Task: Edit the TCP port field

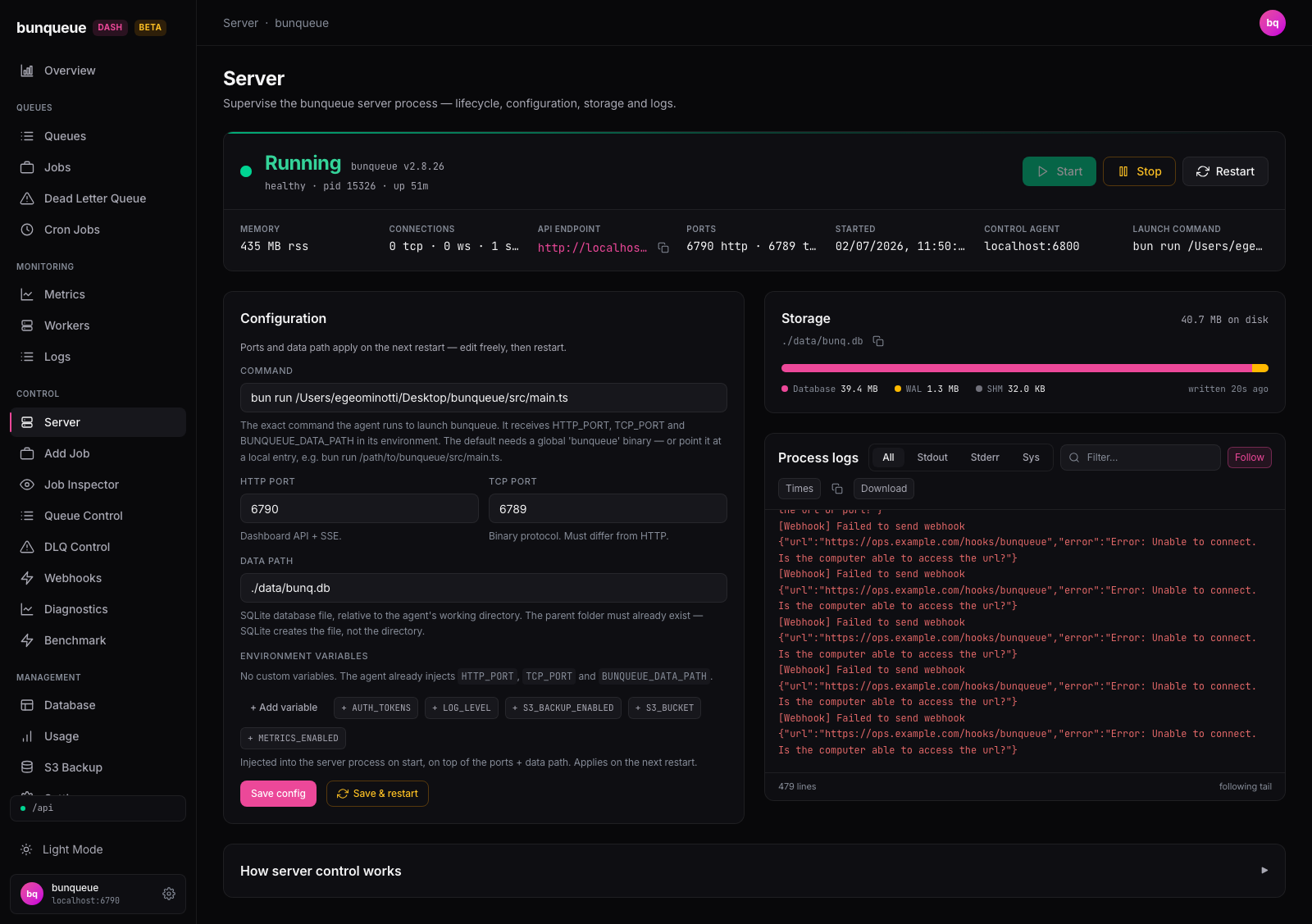Action: coord(608,508)
